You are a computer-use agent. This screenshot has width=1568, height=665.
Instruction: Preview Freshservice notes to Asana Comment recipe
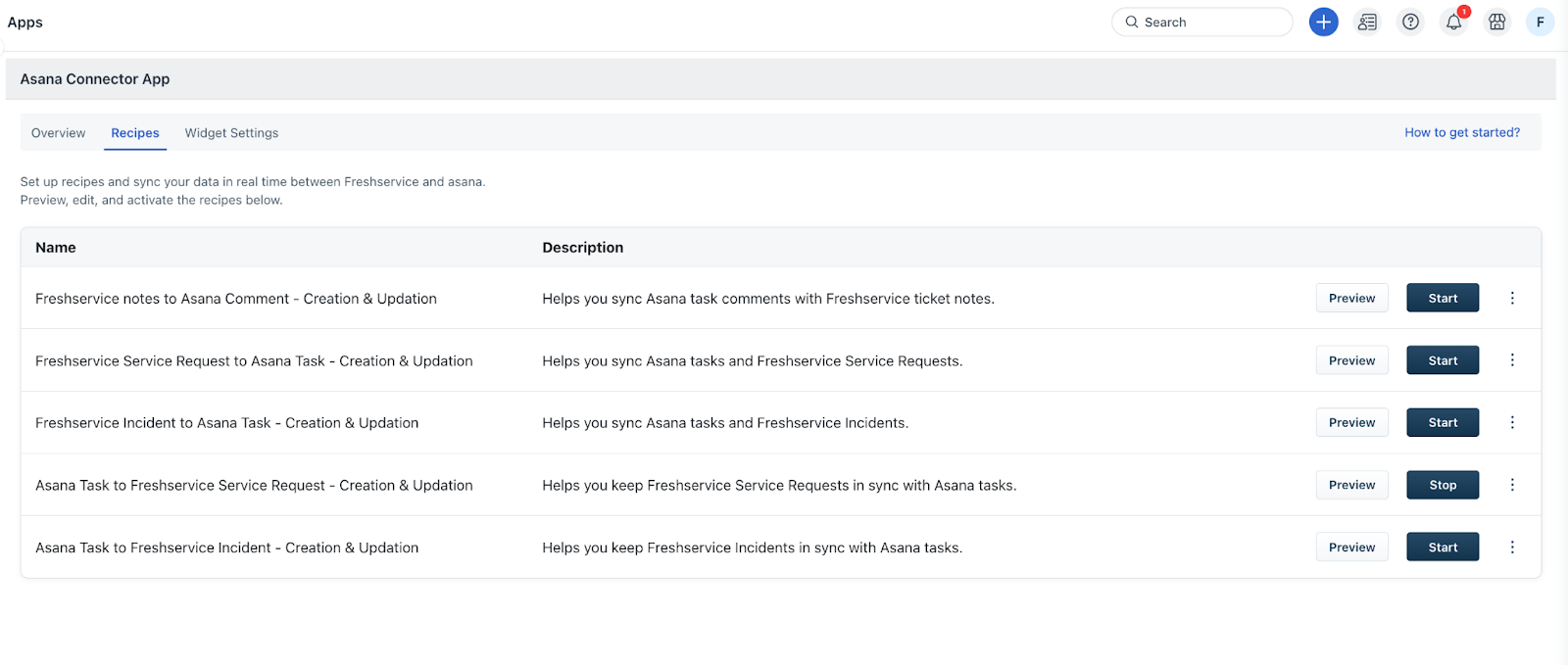coord(1351,298)
